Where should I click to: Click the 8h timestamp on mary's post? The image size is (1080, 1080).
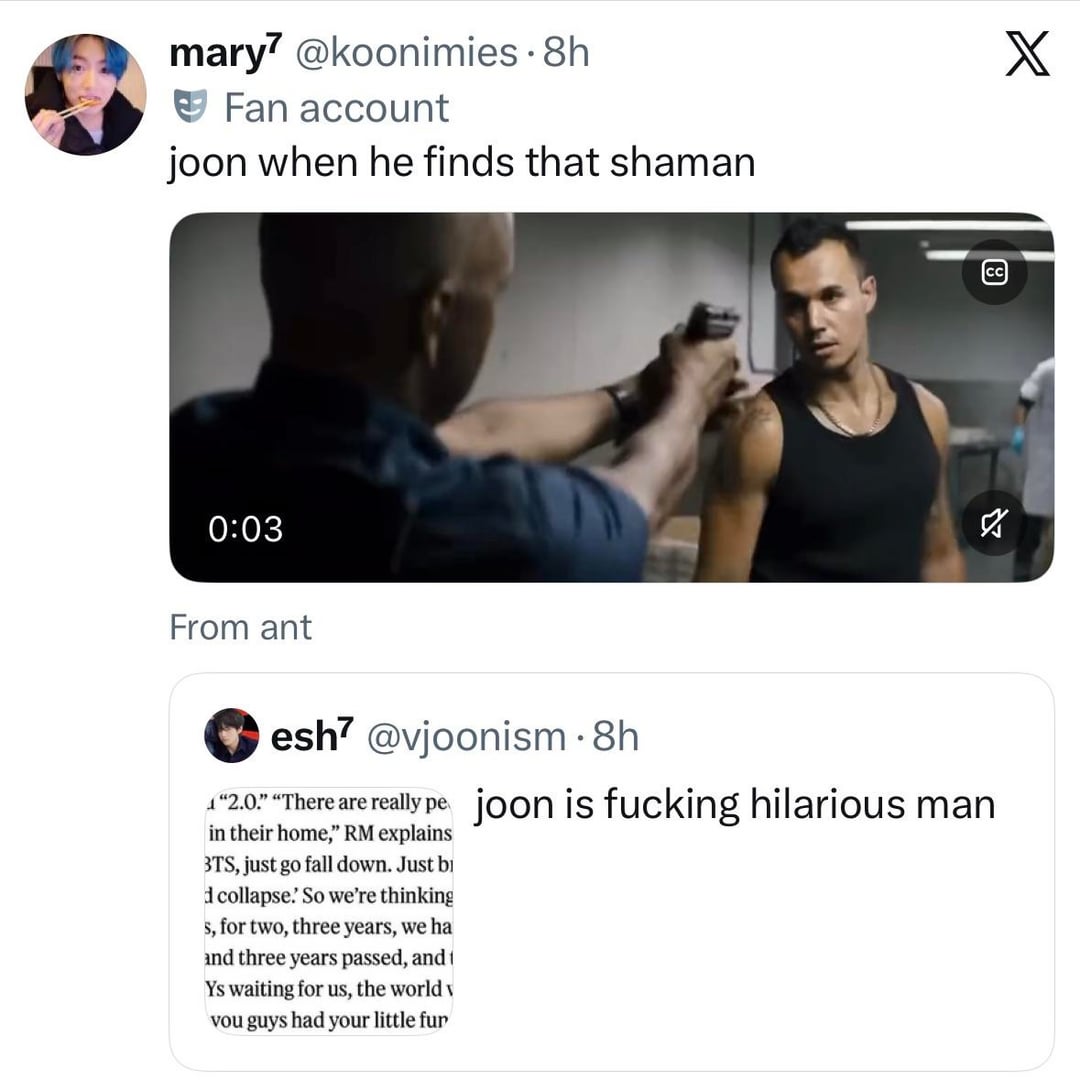(x=566, y=53)
